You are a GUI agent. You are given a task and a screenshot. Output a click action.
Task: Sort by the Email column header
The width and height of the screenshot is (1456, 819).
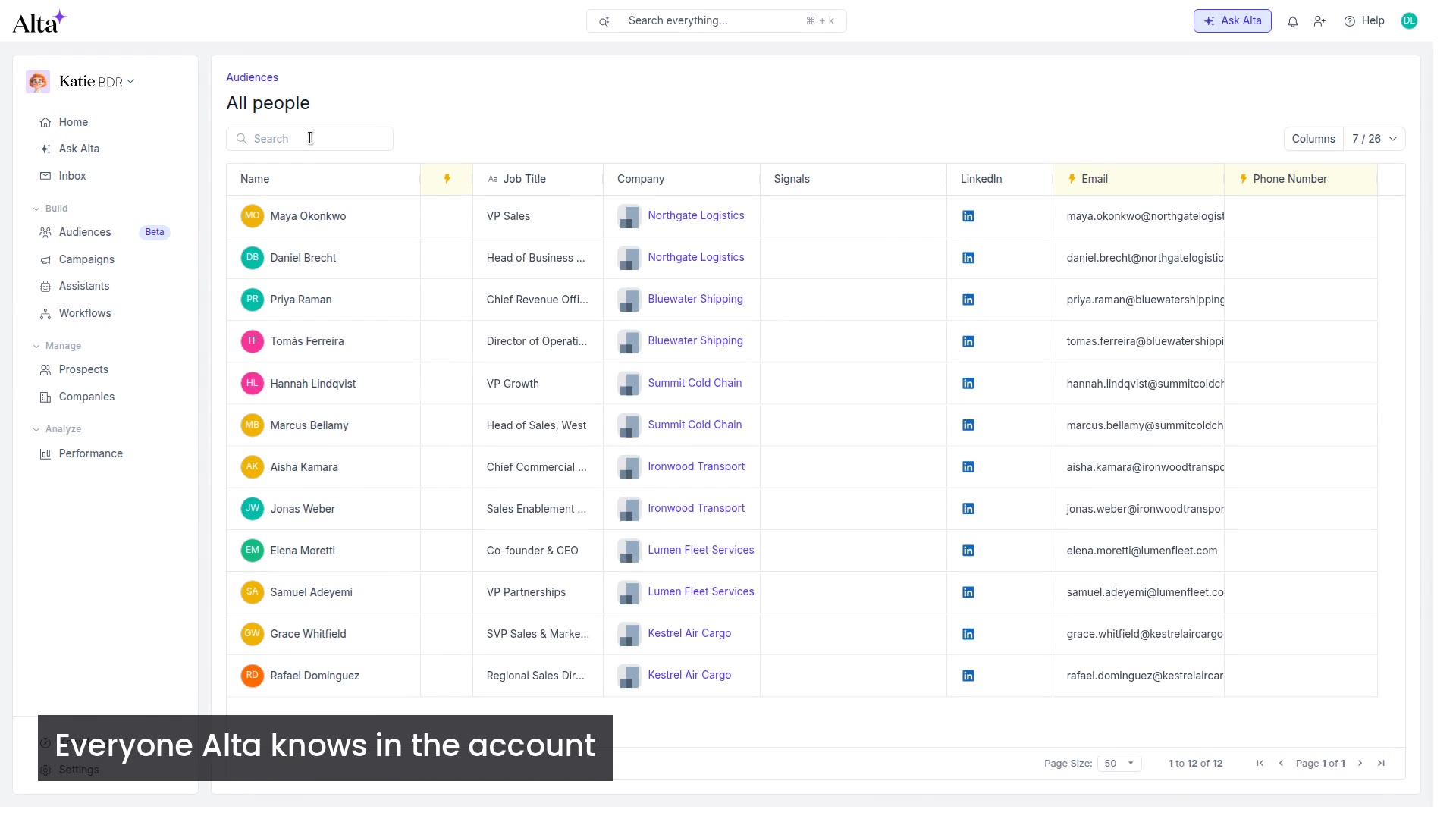click(x=1138, y=179)
